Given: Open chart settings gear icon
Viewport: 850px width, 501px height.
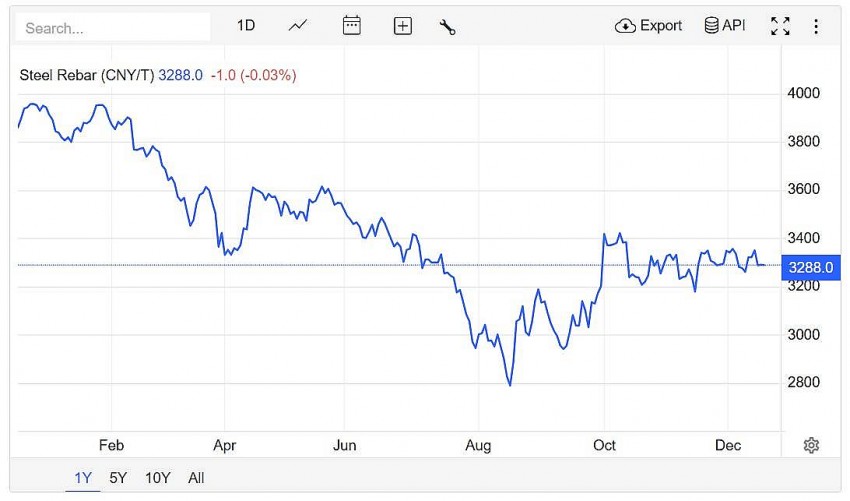Looking at the screenshot, I should (811, 445).
